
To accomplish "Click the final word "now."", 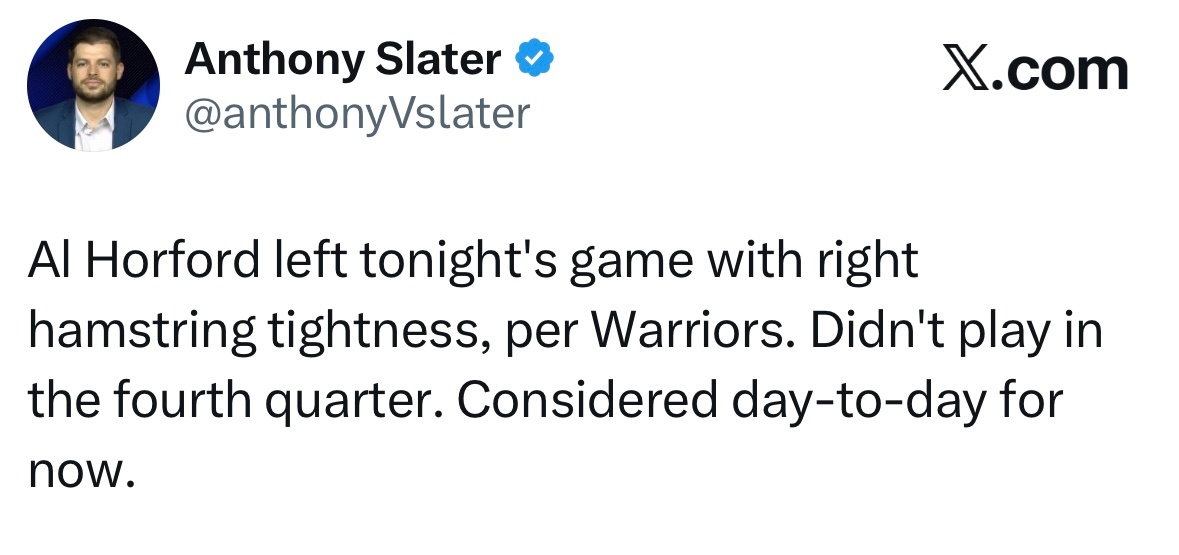I will [x=81, y=474].
